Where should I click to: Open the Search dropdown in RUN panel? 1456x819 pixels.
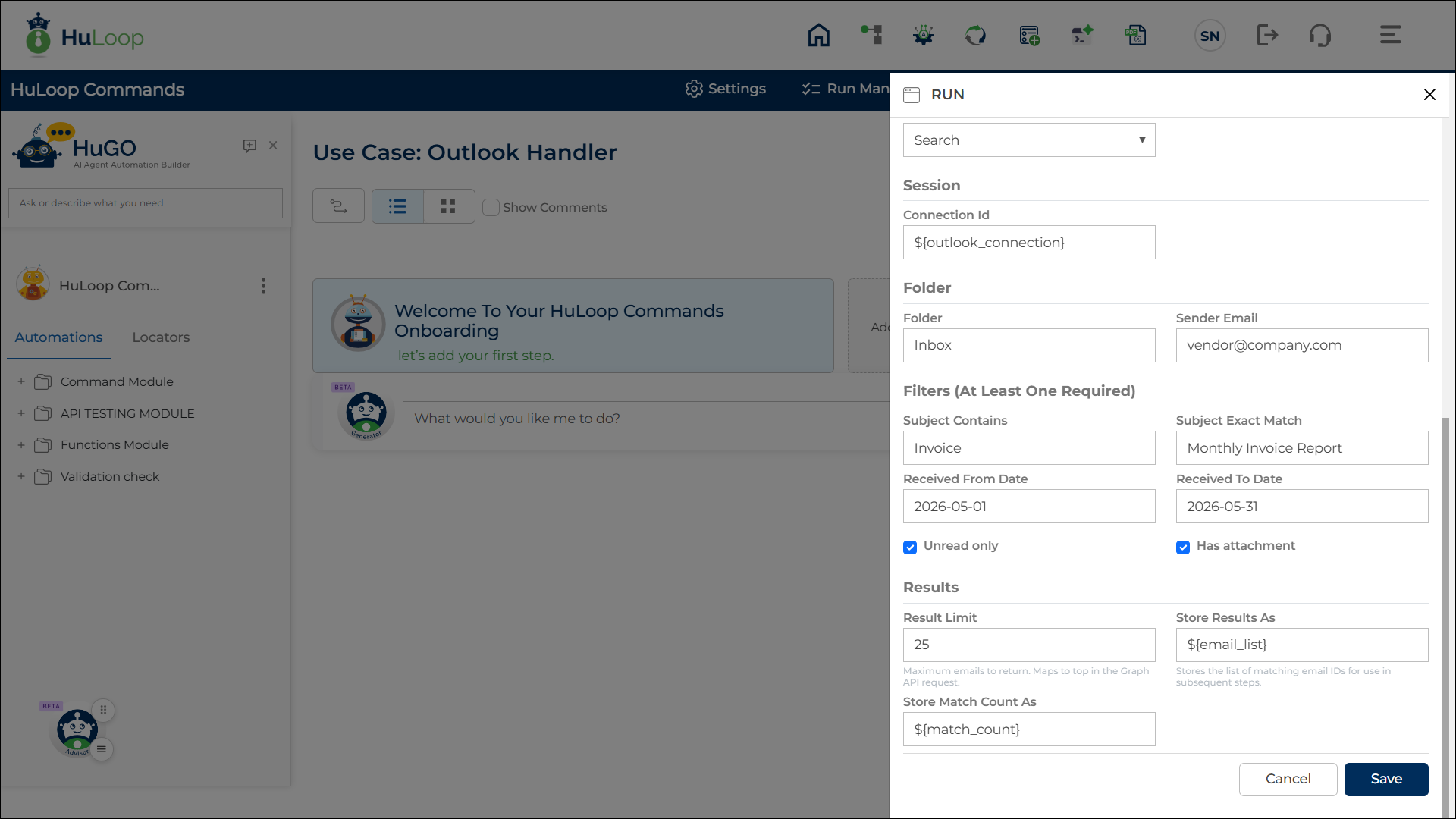click(x=1029, y=140)
